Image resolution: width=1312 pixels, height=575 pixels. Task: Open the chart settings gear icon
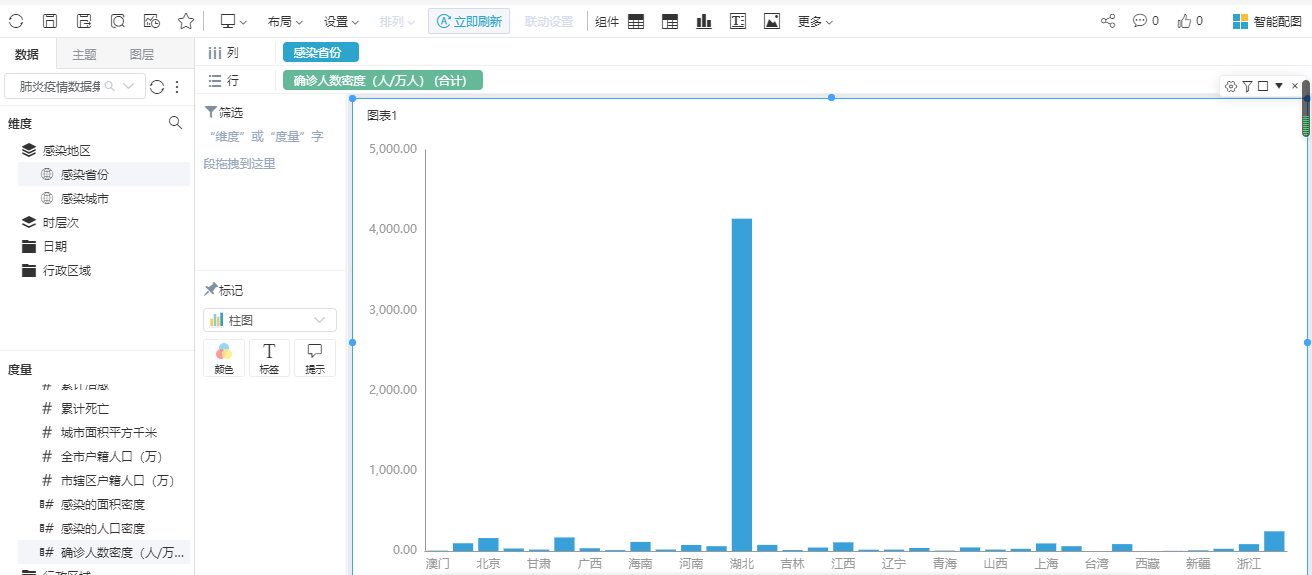pos(1231,87)
